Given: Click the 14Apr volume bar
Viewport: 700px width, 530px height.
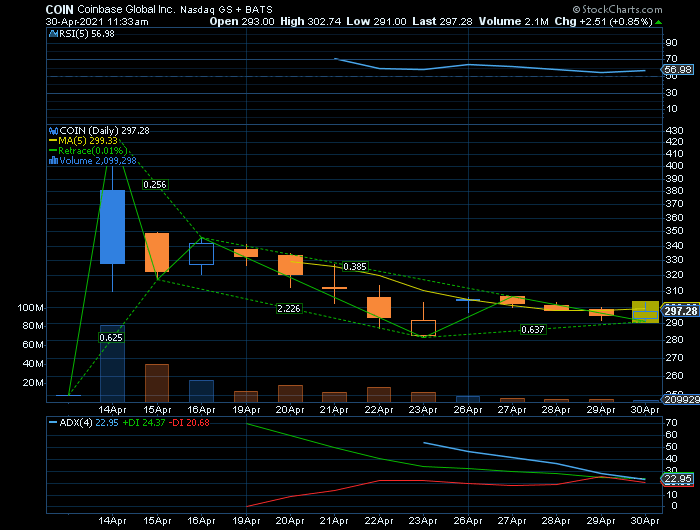Looking at the screenshot, I should coord(112,363).
